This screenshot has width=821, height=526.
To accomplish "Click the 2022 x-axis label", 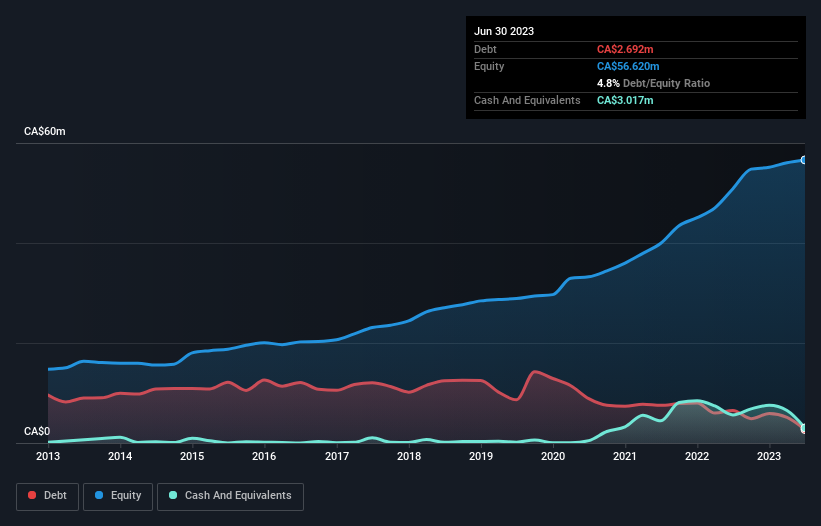I will click(697, 456).
